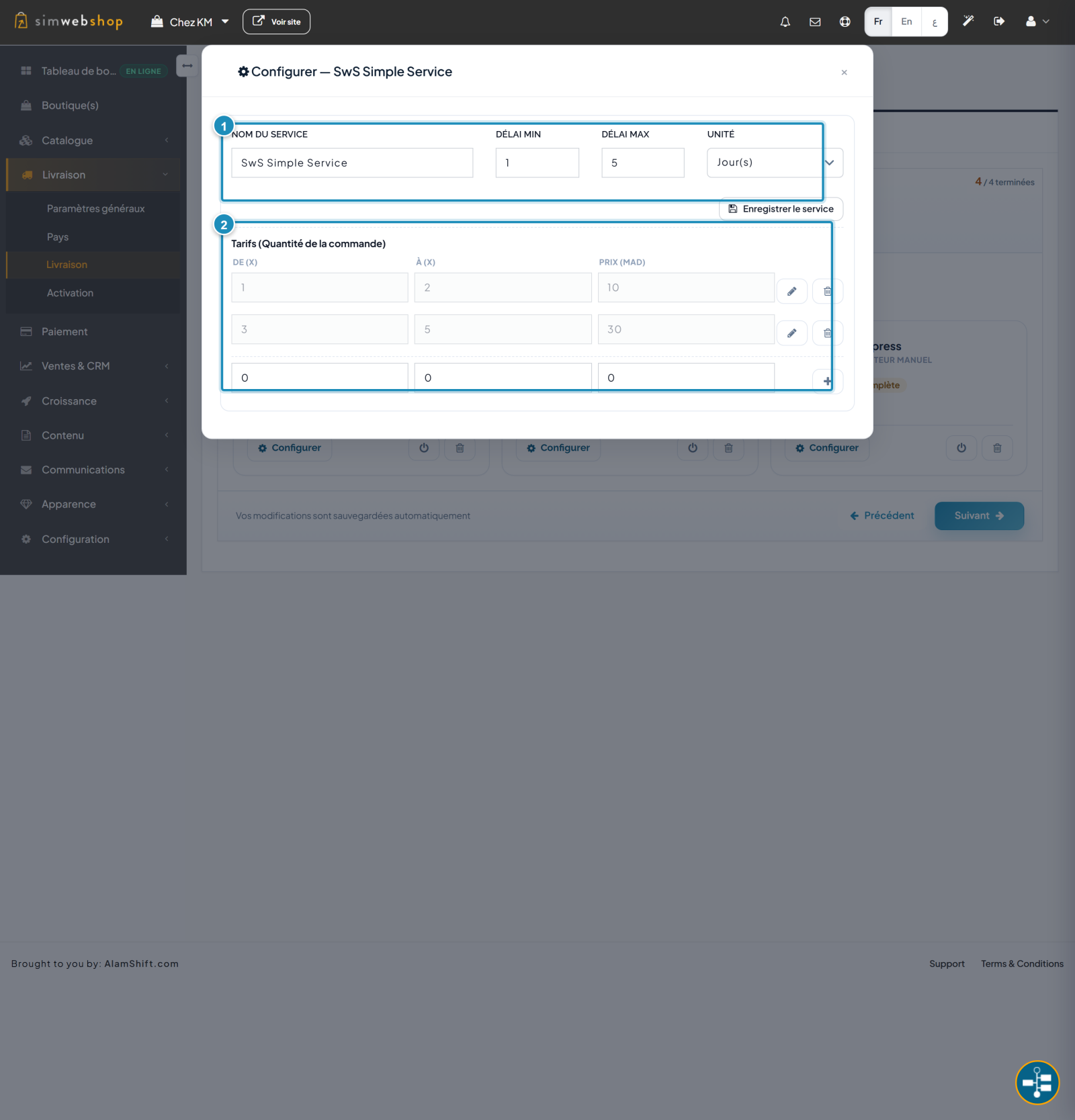Switch language to Fr
The width and height of the screenshot is (1075, 1120).
click(x=878, y=21)
